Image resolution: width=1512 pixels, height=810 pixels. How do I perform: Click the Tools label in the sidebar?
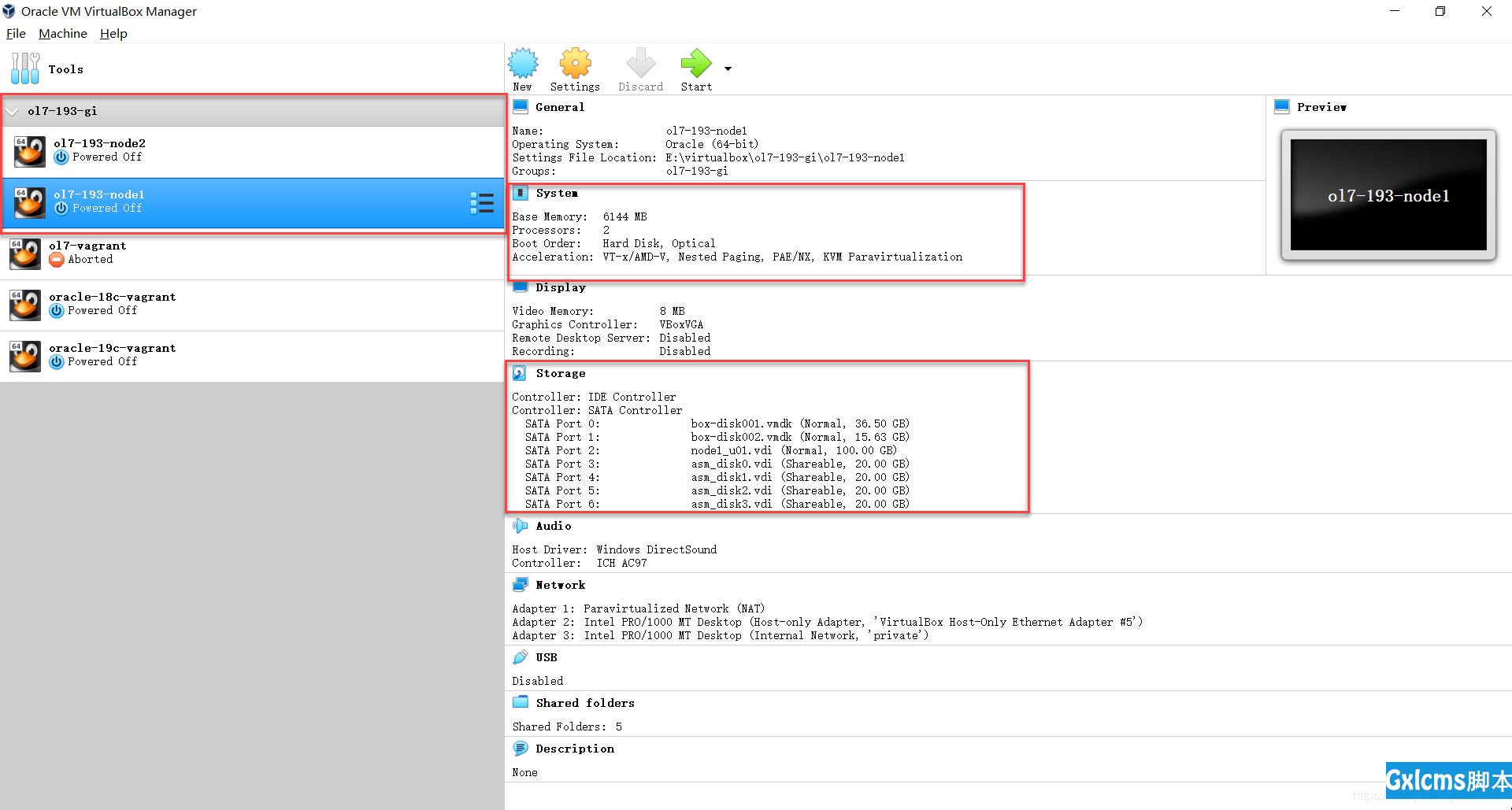point(66,69)
